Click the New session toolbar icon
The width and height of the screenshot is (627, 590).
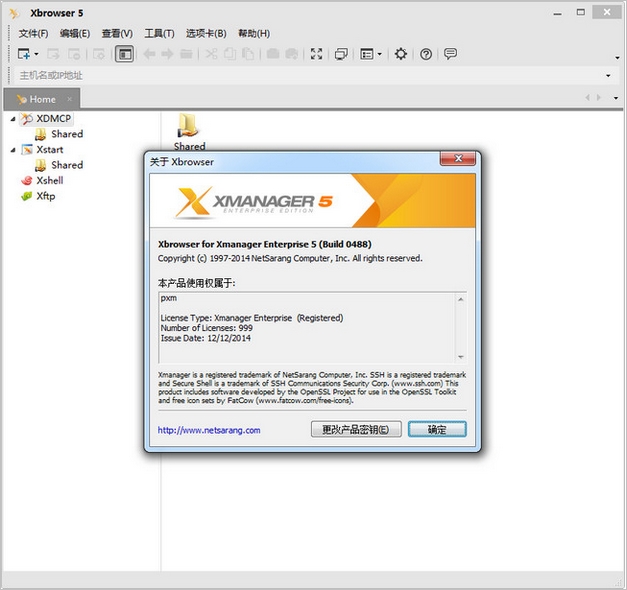point(24,54)
